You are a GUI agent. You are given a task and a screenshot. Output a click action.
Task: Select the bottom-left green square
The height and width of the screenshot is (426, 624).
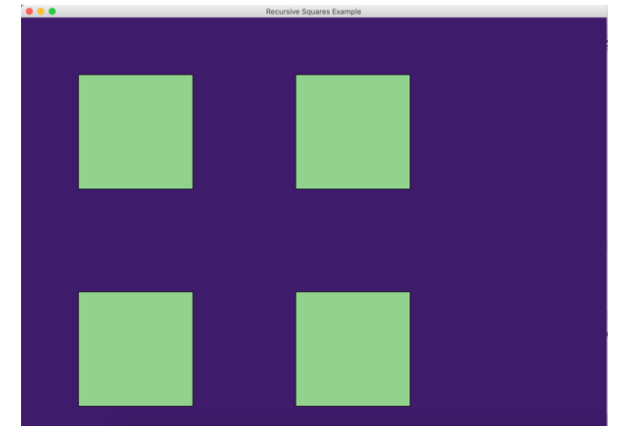pyautogui.click(x=136, y=349)
